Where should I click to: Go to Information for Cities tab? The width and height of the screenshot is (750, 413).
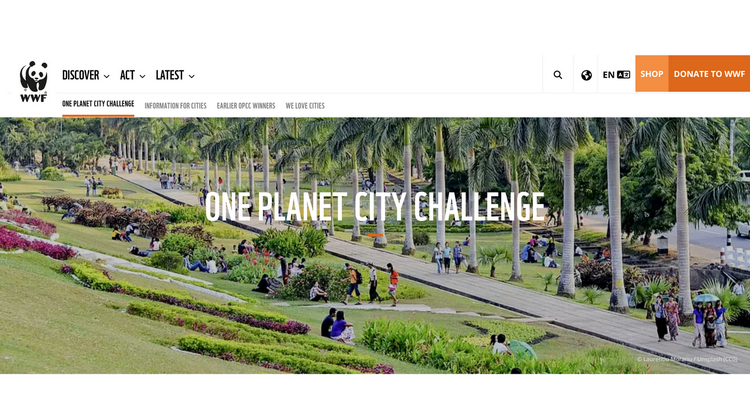tap(176, 106)
